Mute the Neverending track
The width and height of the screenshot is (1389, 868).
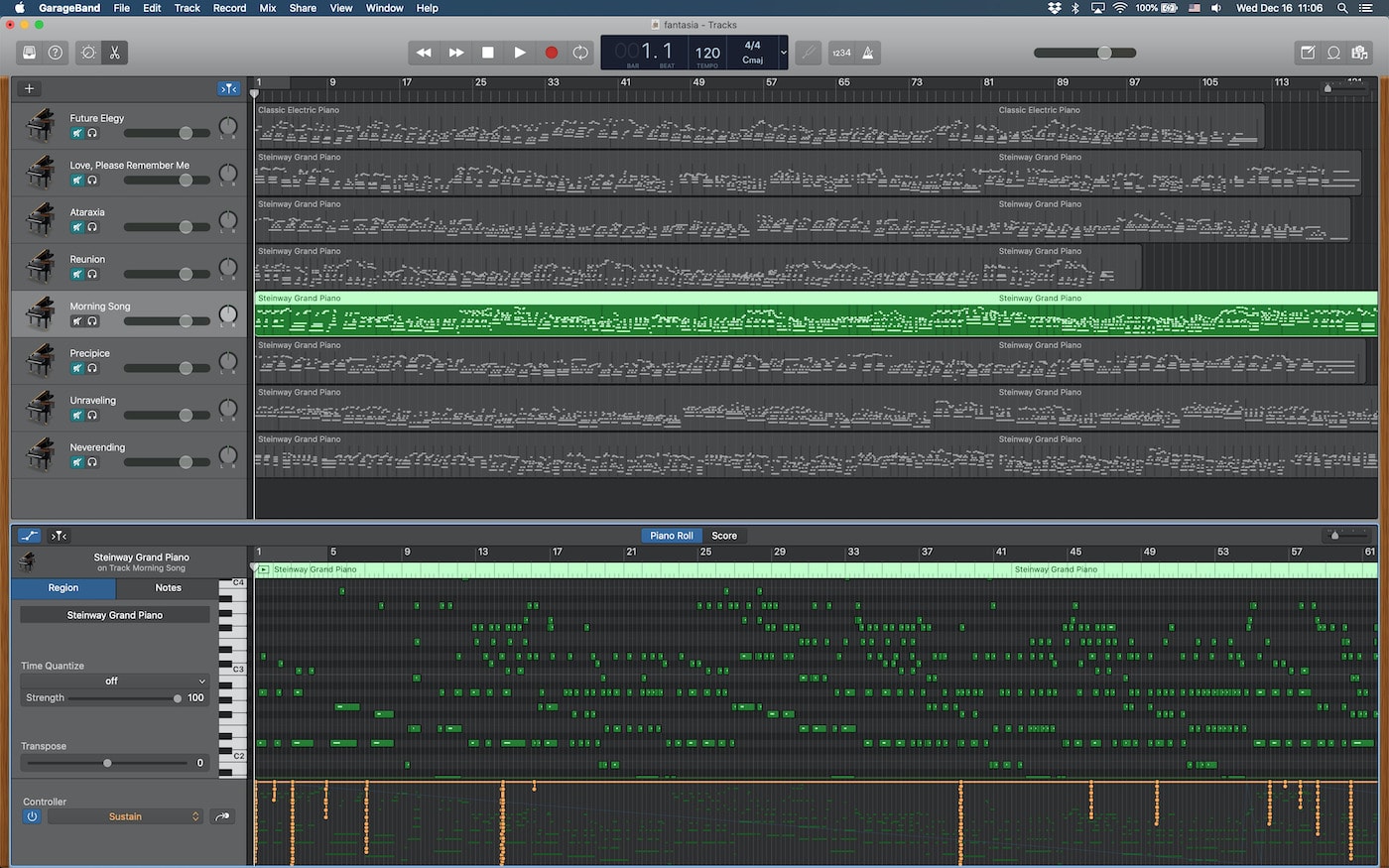76,462
